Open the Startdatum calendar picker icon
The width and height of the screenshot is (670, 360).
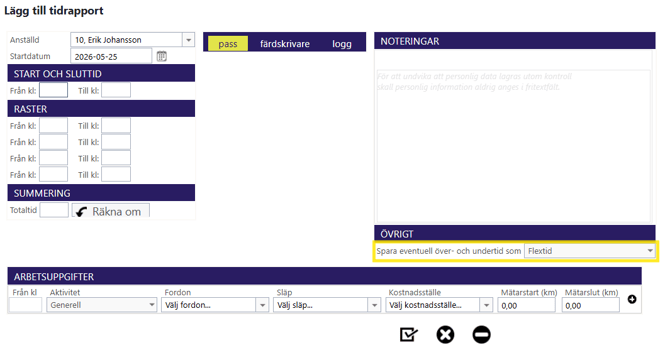tap(162, 56)
